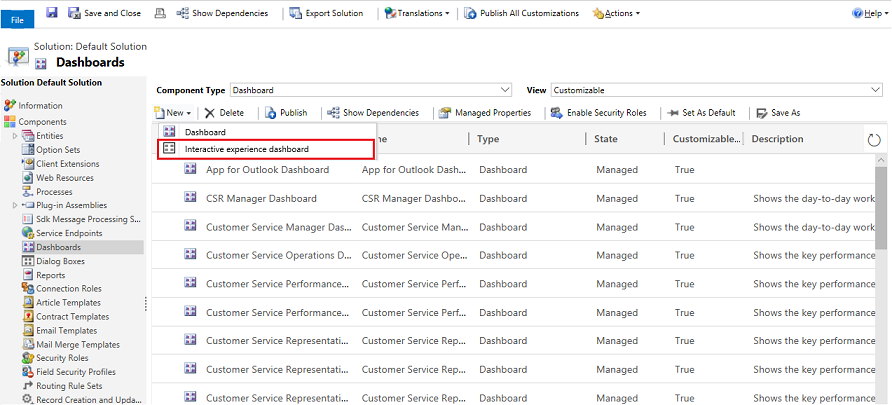
Task: Click the grid refresh icon
Action: 874,140
